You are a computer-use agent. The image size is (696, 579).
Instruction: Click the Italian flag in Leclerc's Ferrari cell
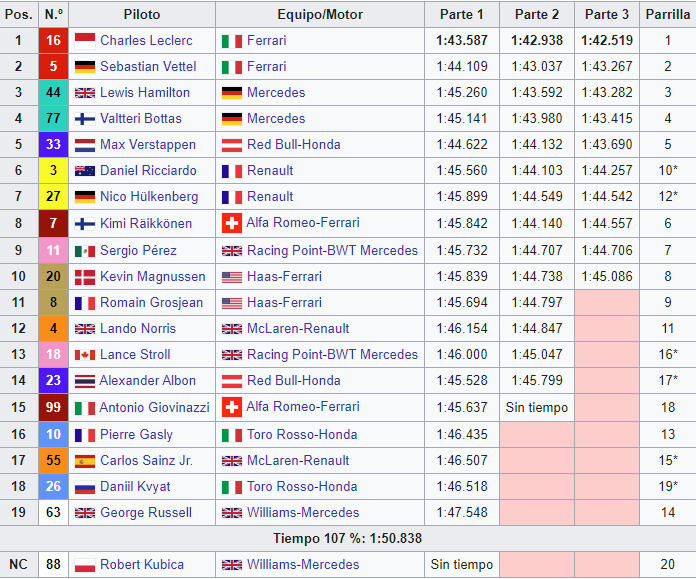tap(232, 41)
